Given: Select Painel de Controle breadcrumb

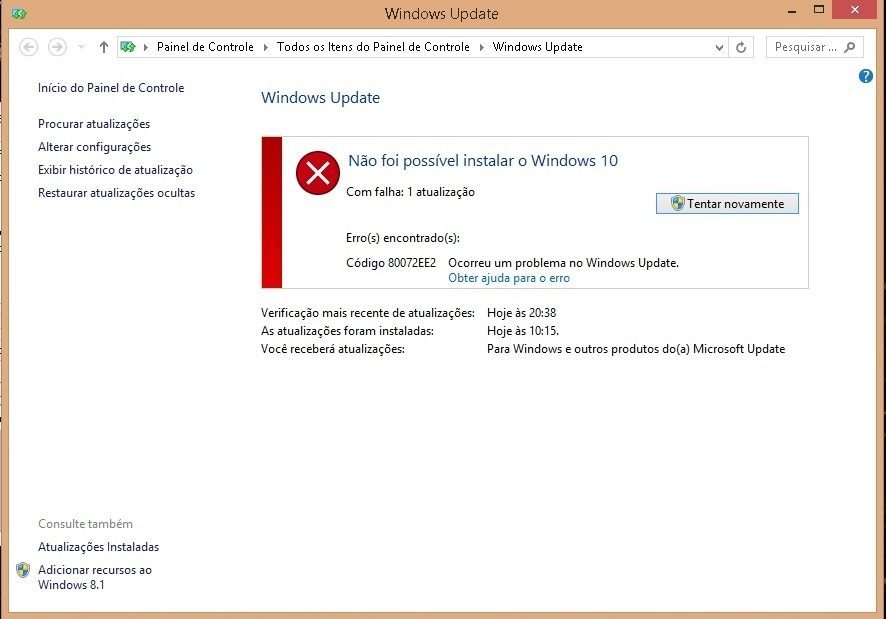Looking at the screenshot, I should tap(205, 47).
